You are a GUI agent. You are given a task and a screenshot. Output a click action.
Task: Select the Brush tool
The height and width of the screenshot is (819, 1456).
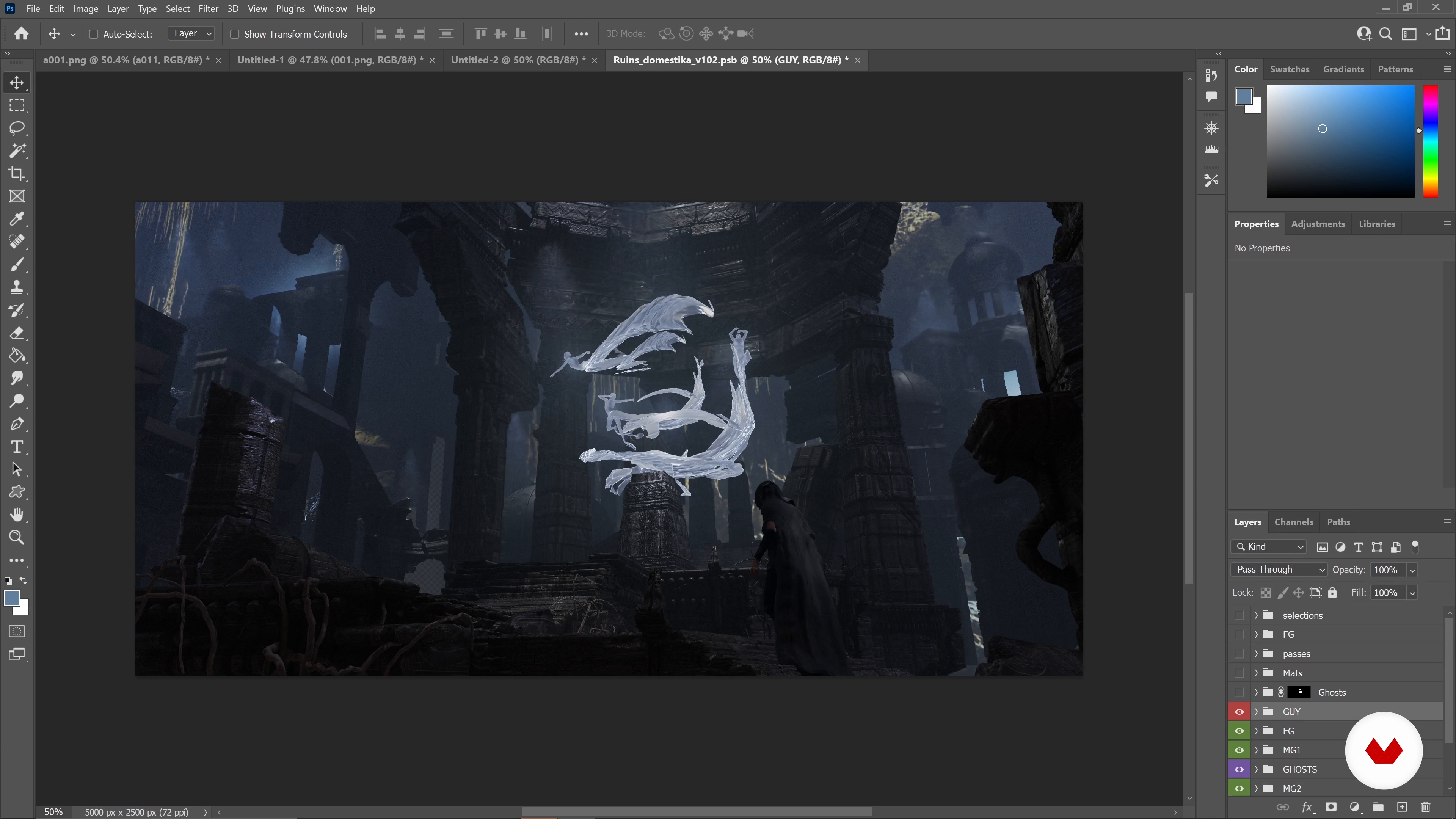pos(17,265)
